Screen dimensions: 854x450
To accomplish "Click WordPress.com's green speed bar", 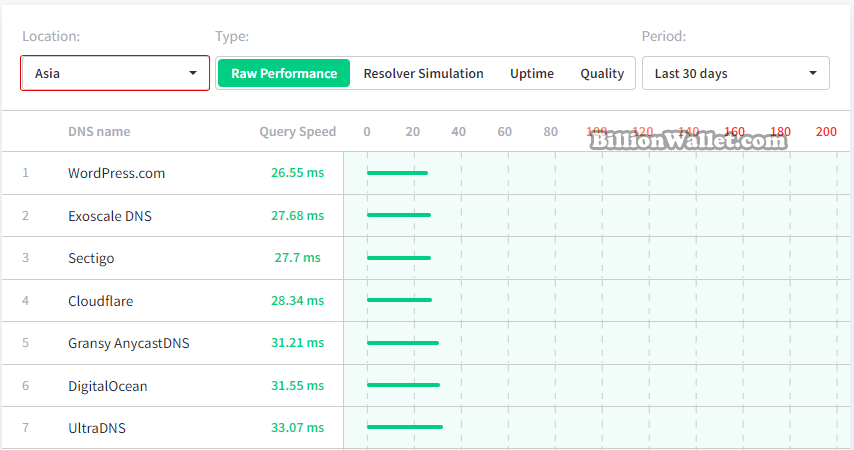I will coord(397,173).
